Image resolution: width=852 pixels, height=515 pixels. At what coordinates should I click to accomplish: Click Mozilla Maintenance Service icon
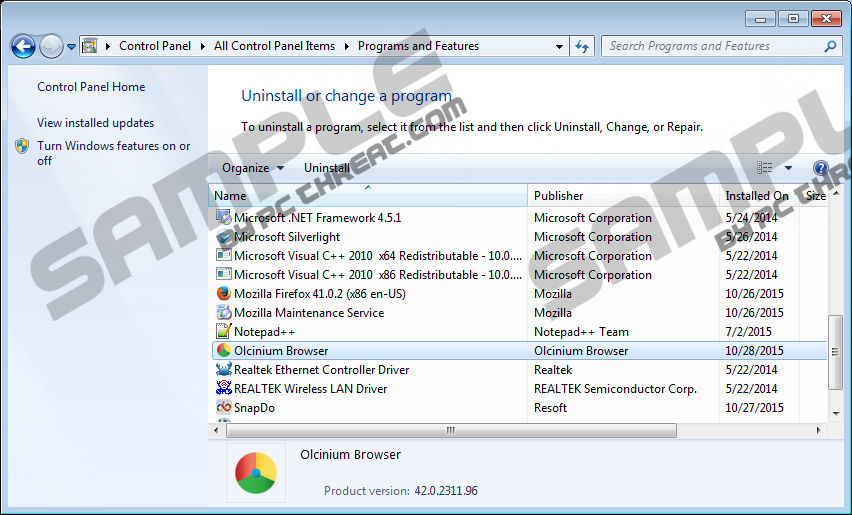(x=224, y=312)
